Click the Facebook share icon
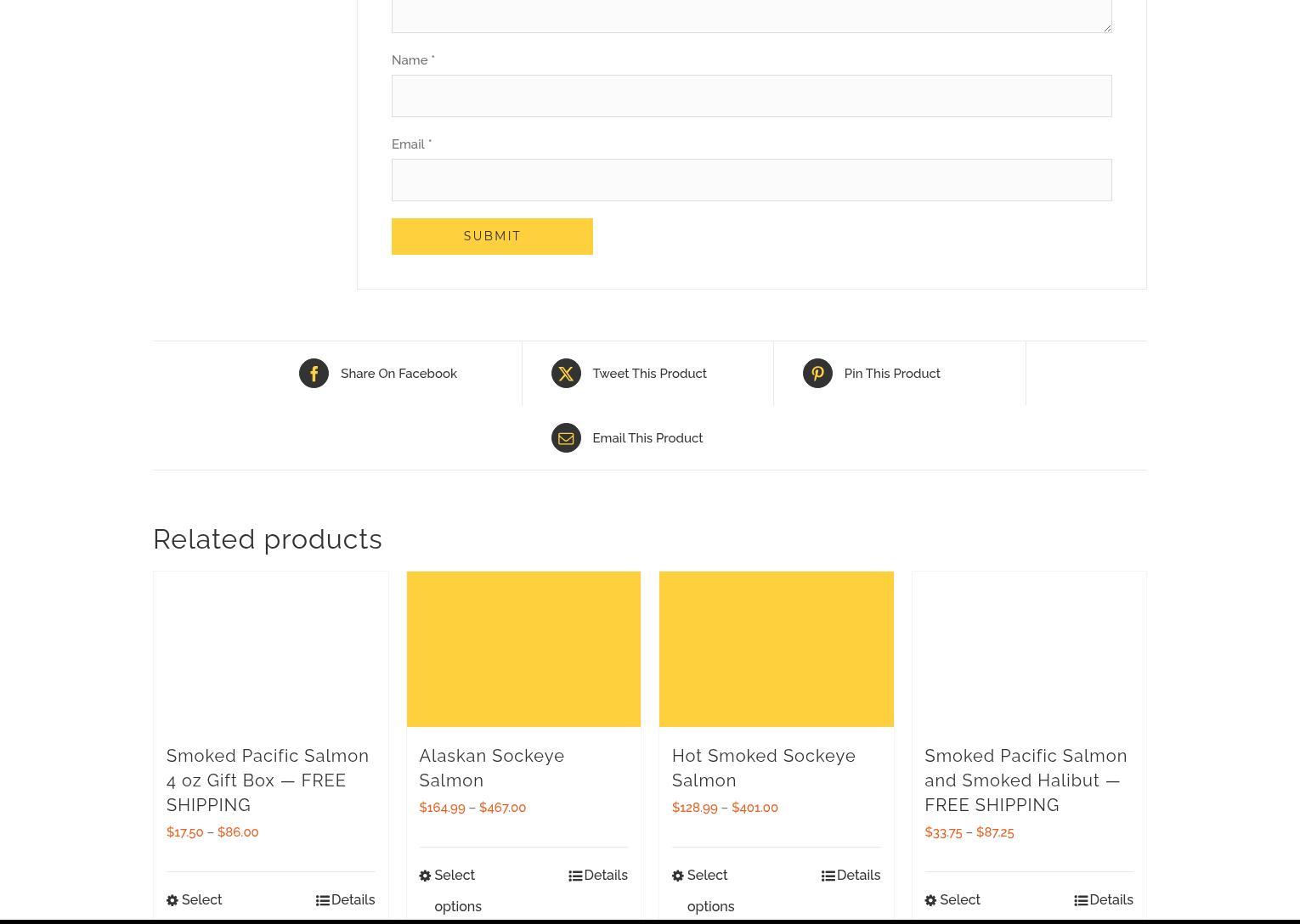Screen dimensions: 1300x924 314,374
